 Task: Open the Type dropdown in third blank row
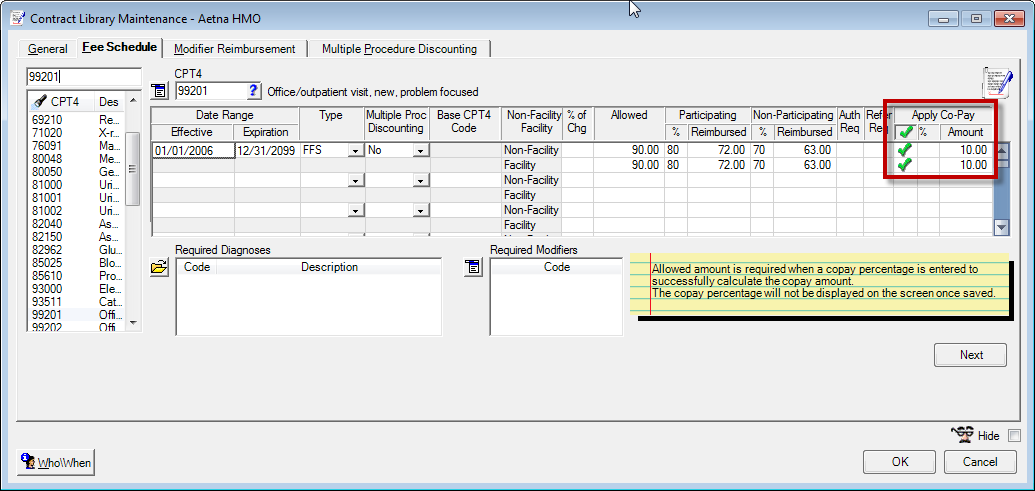tap(356, 211)
